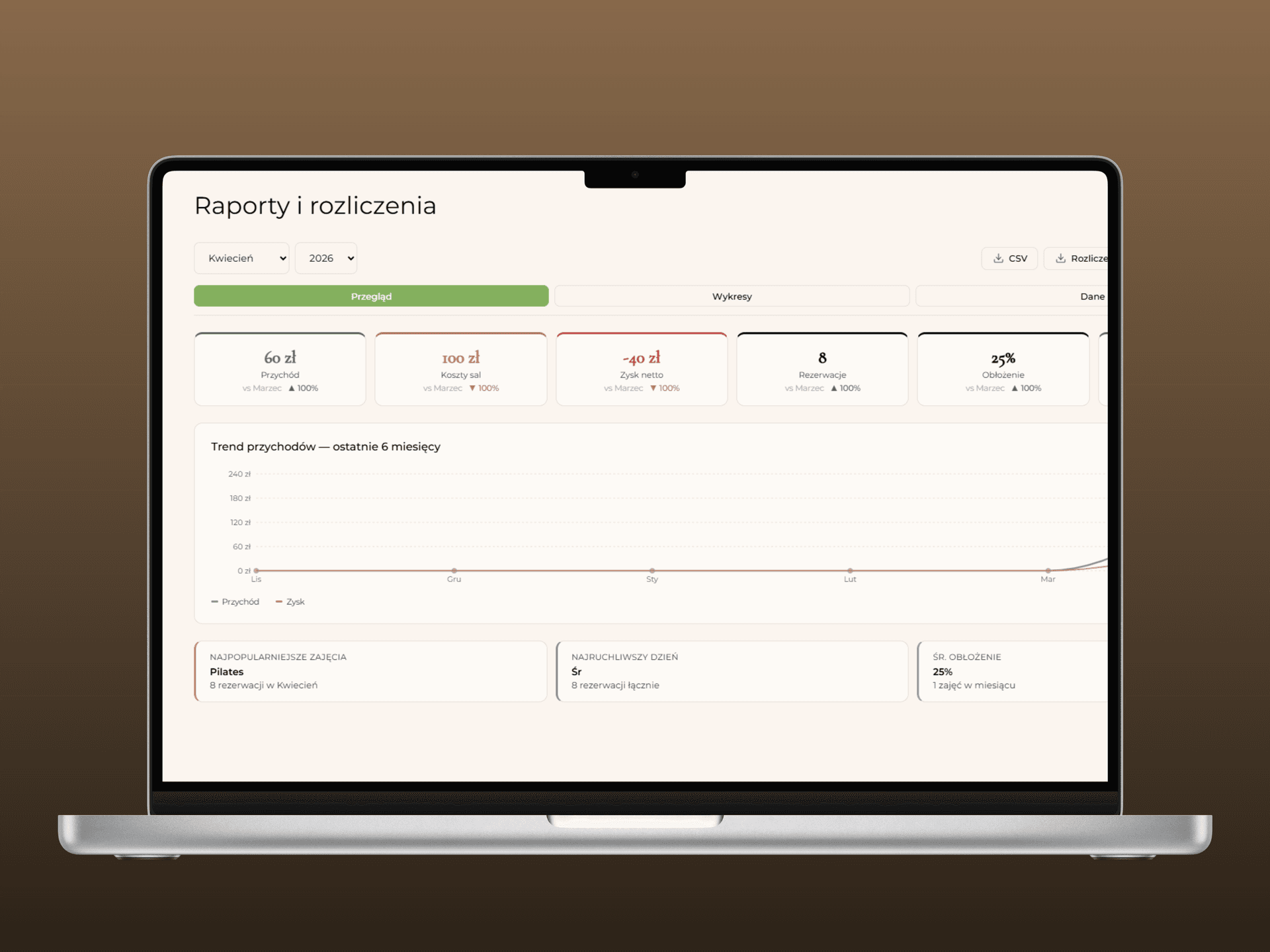Click the CSV export button
1270x952 pixels.
click(x=1009, y=258)
